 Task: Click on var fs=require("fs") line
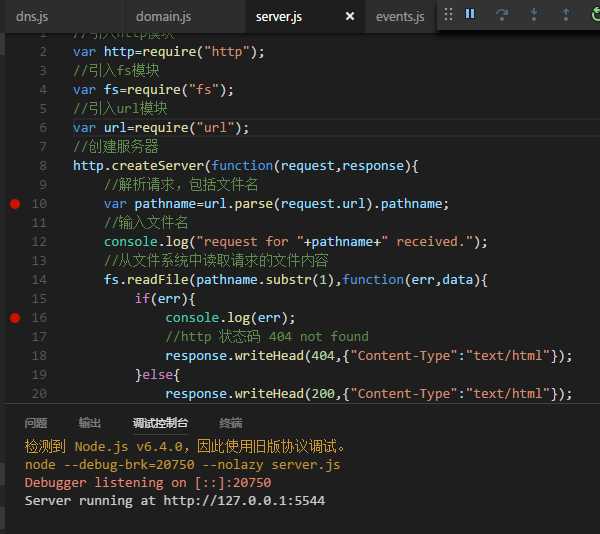coord(153,90)
